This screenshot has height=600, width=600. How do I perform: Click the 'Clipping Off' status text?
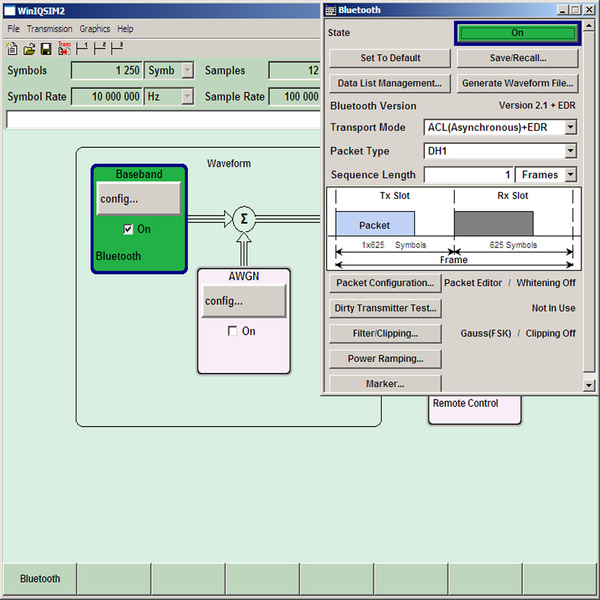tap(550, 333)
